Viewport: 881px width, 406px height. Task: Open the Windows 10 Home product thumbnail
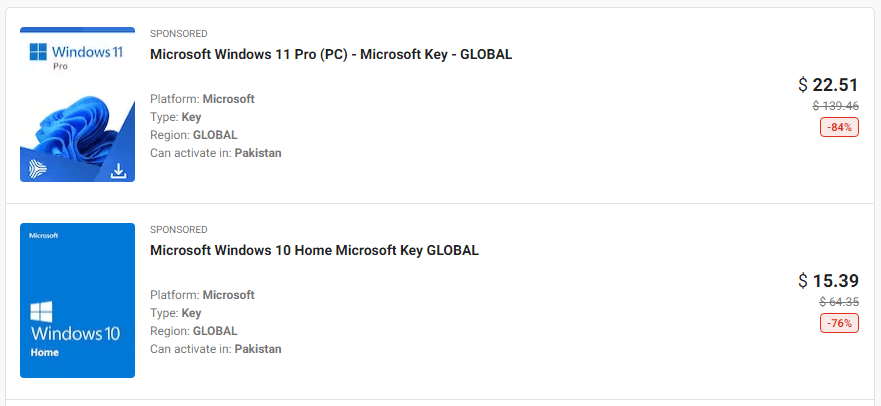point(78,300)
